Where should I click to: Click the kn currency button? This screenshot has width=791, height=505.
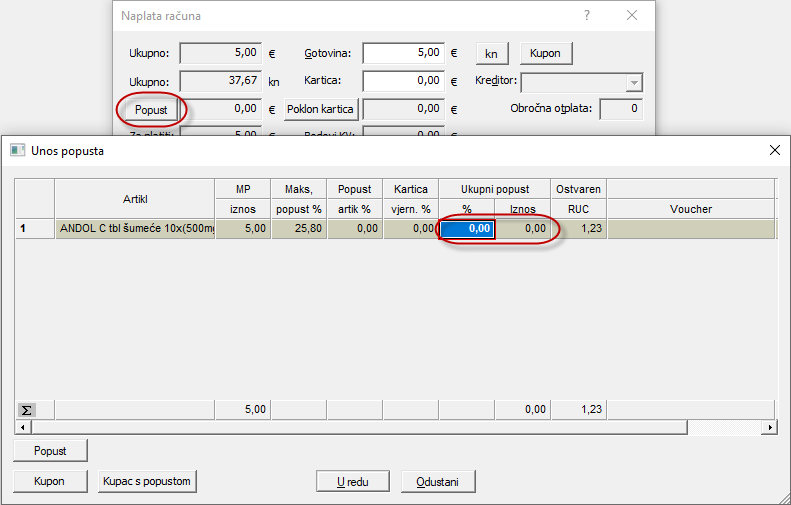(x=491, y=53)
